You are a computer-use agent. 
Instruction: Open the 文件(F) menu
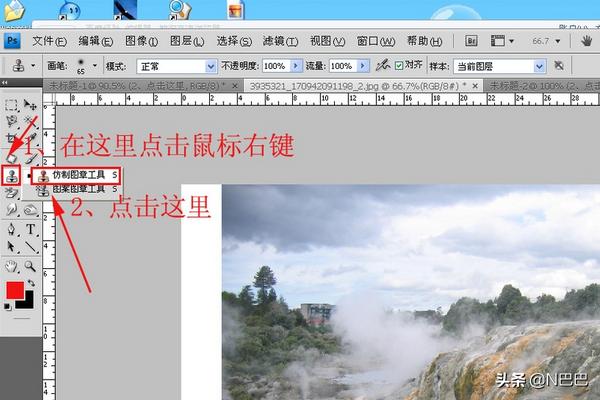click(49, 41)
